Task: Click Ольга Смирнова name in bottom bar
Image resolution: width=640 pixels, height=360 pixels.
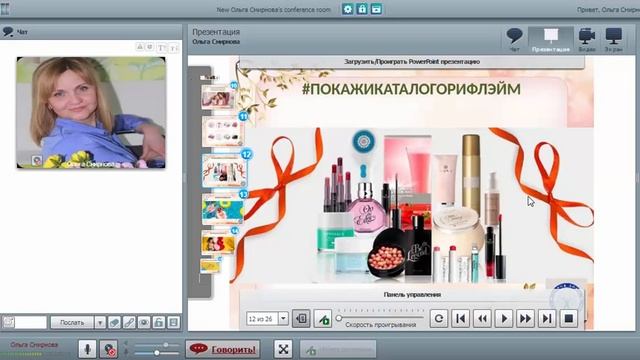Action: coord(34,344)
